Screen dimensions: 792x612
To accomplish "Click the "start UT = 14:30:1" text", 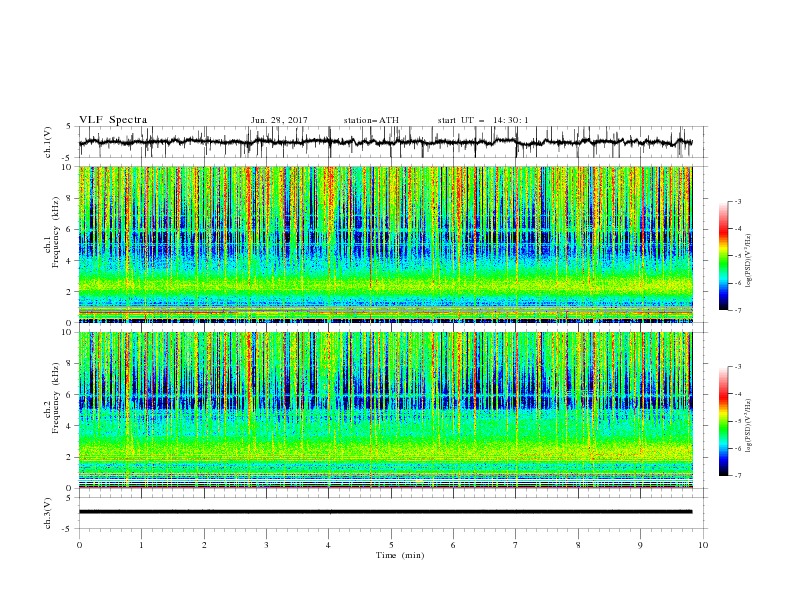I will click(483, 120).
